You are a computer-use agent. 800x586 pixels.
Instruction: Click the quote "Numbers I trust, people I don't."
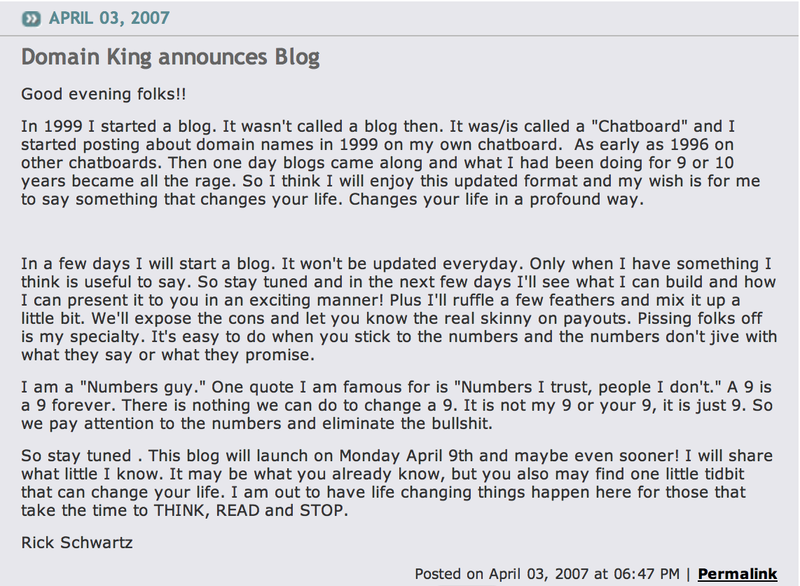click(x=591, y=387)
